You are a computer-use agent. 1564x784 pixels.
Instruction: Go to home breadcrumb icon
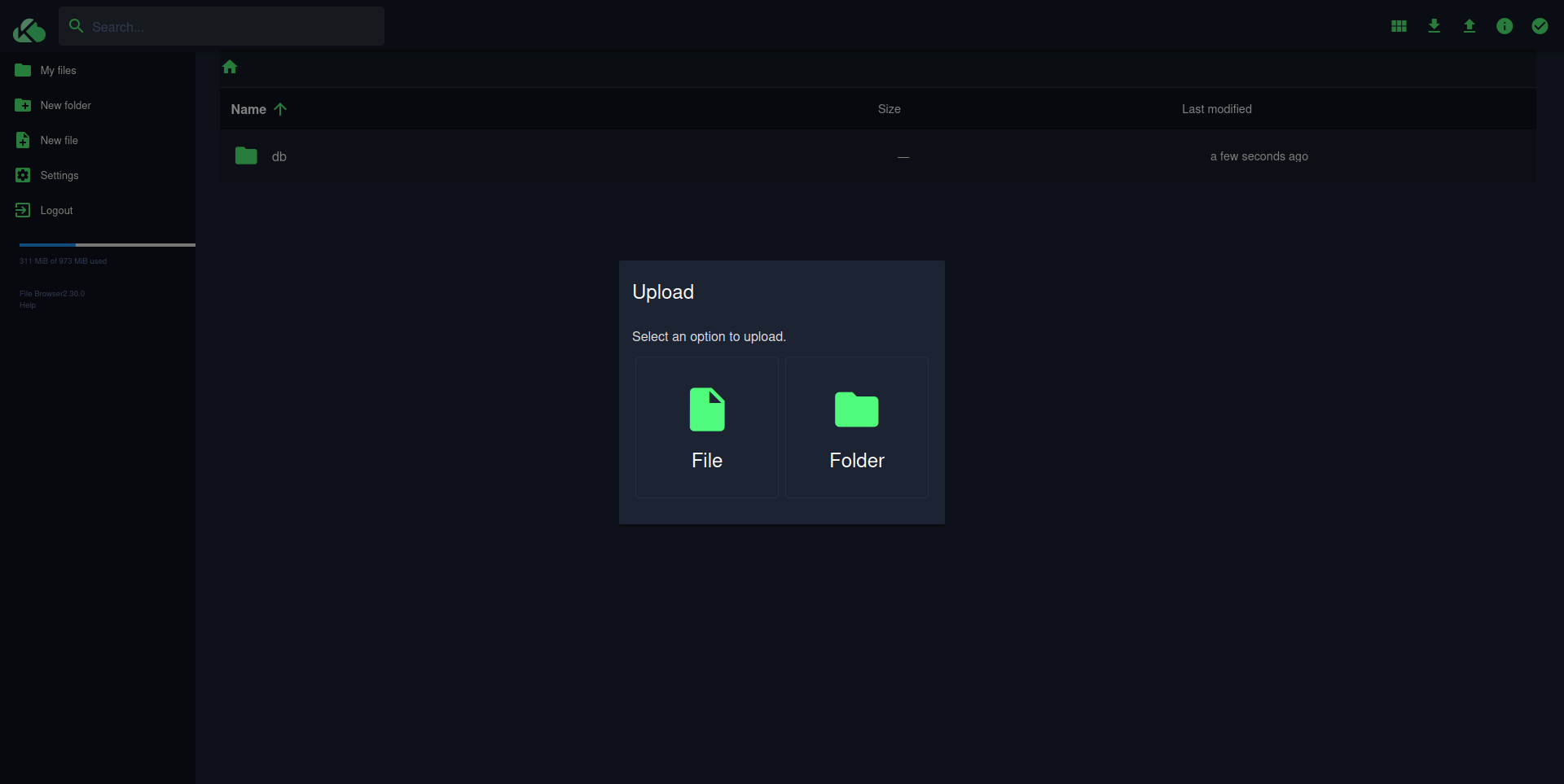point(230,67)
